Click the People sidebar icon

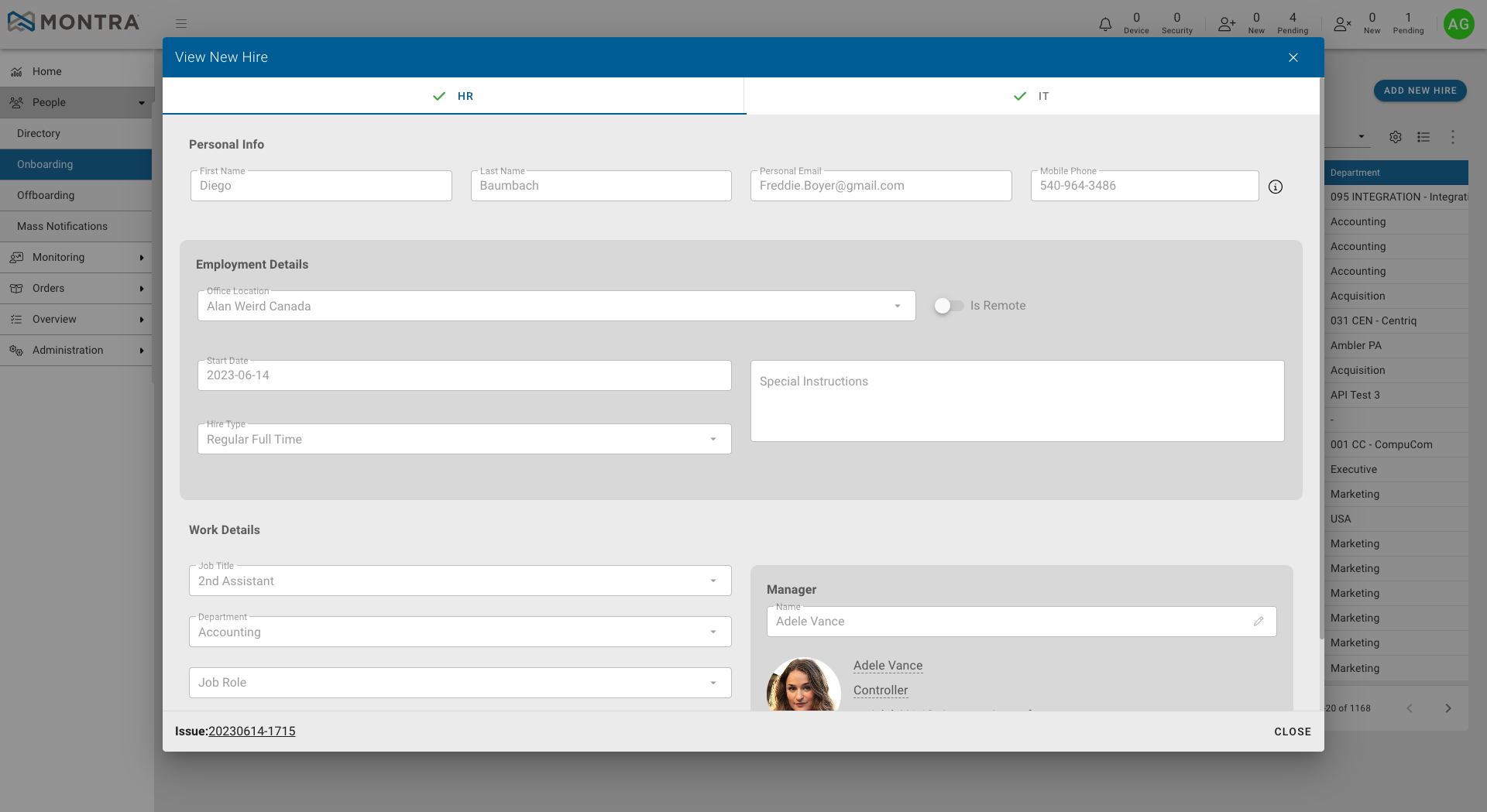[16, 102]
